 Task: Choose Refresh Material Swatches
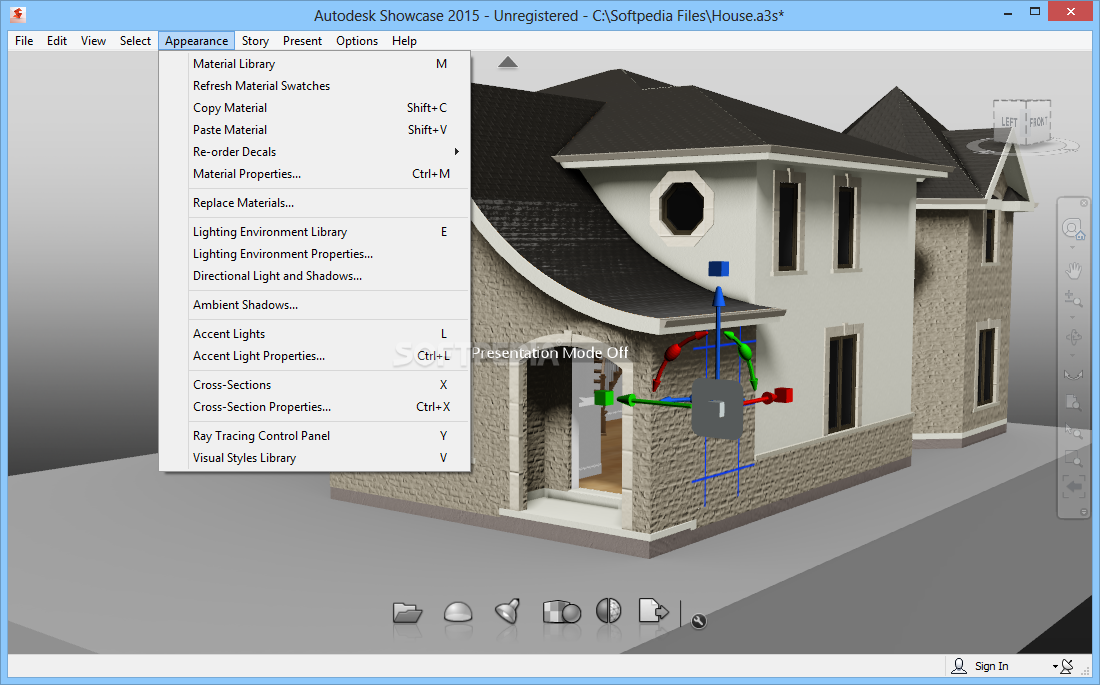coord(314,86)
